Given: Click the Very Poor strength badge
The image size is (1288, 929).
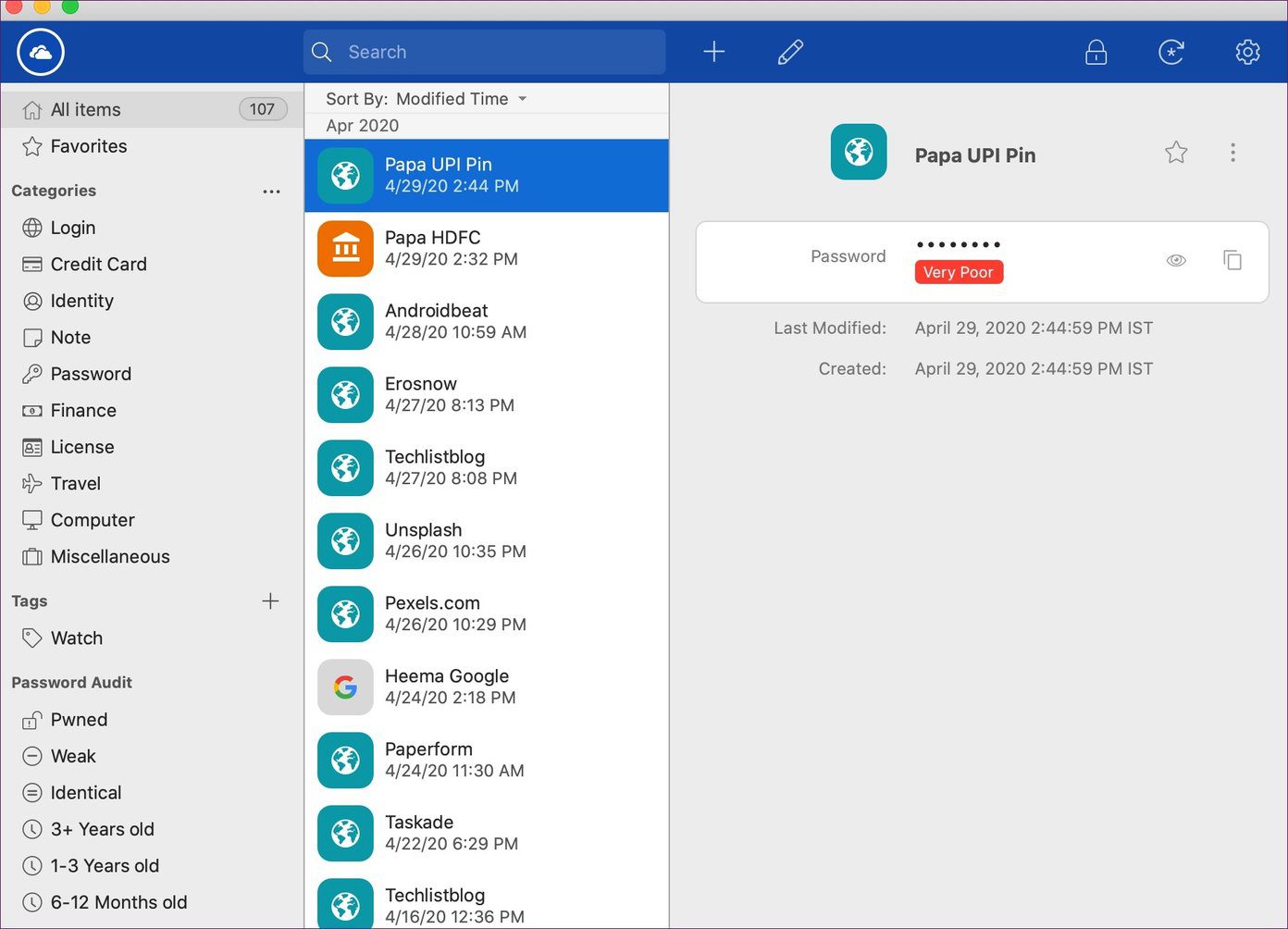Looking at the screenshot, I should 959,272.
